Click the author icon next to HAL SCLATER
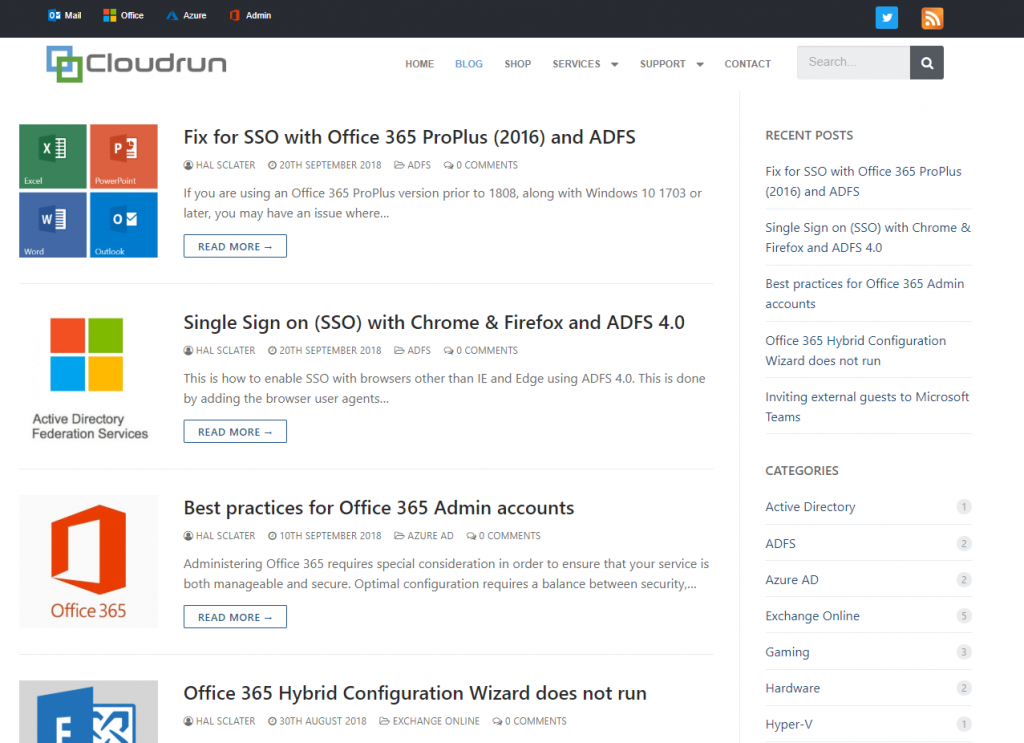1024x743 pixels. 186,165
